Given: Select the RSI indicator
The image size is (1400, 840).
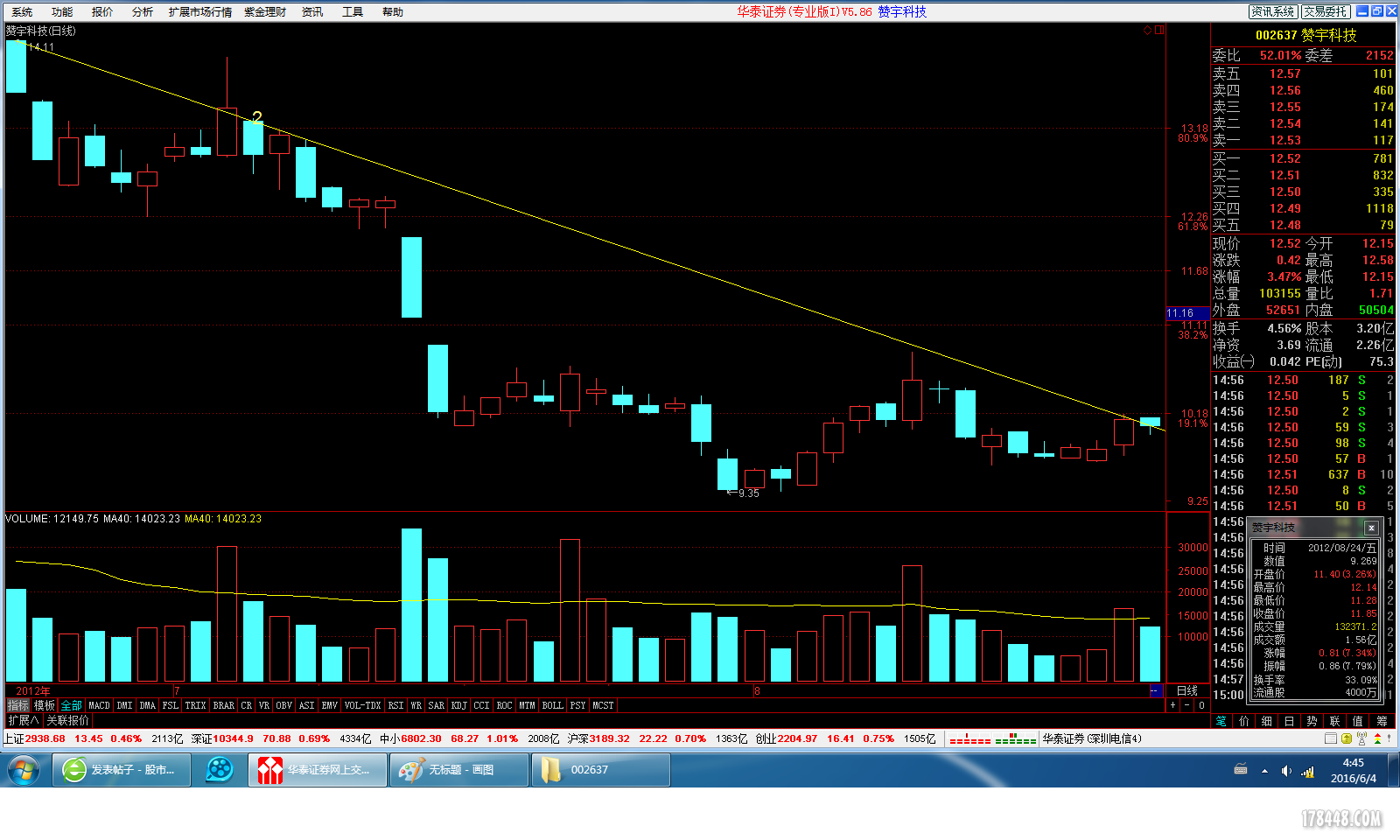Looking at the screenshot, I should [x=396, y=705].
